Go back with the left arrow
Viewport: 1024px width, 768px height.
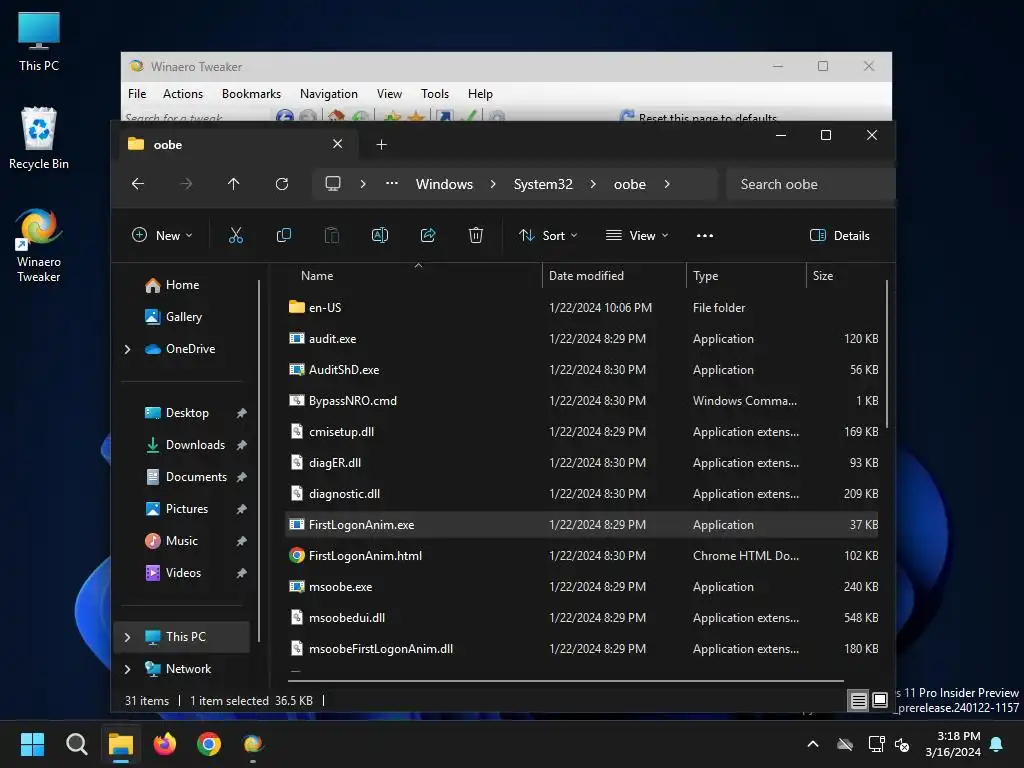138,184
